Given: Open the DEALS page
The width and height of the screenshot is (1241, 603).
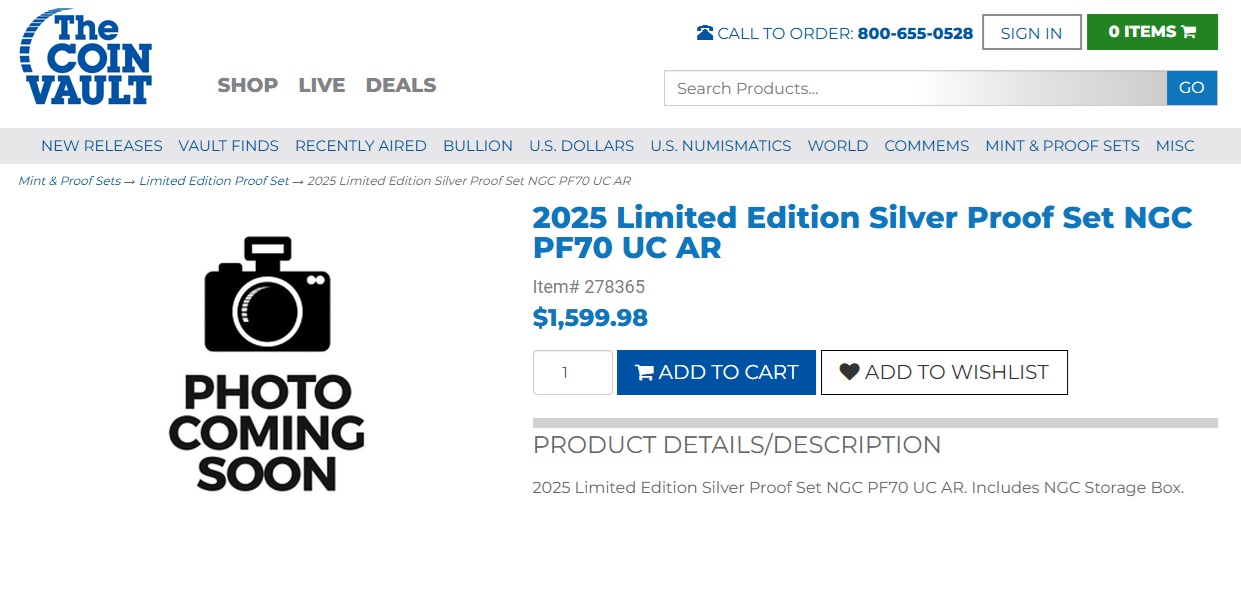Looking at the screenshot, I should click(x=401, y=85).
